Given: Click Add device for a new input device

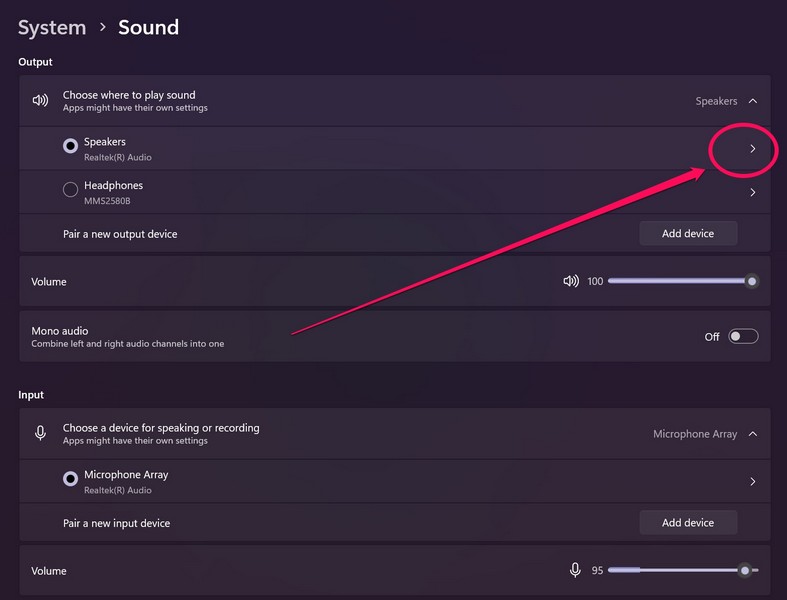Looking at the screenshot, I should pyautogui.click(x=688, y=522).
